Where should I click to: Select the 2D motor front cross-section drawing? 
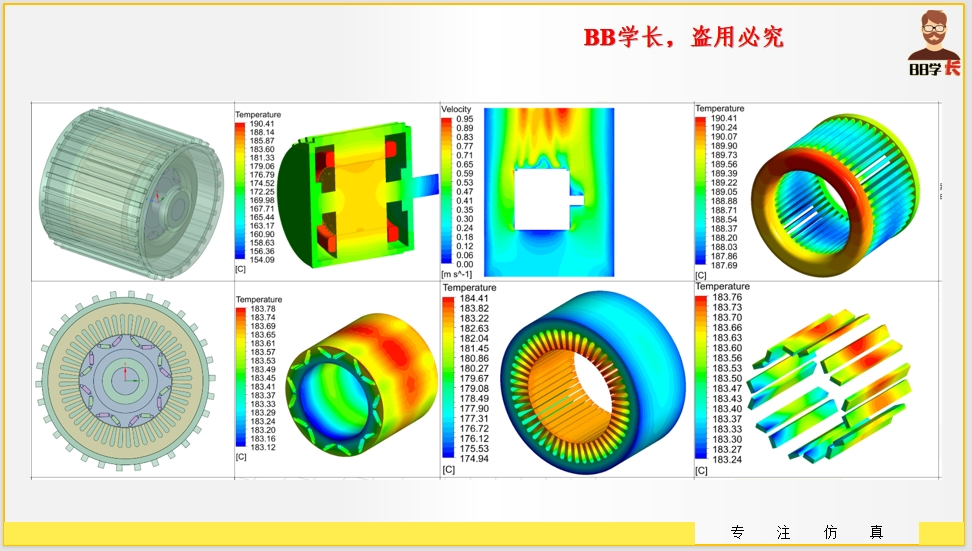pos(126,380)
